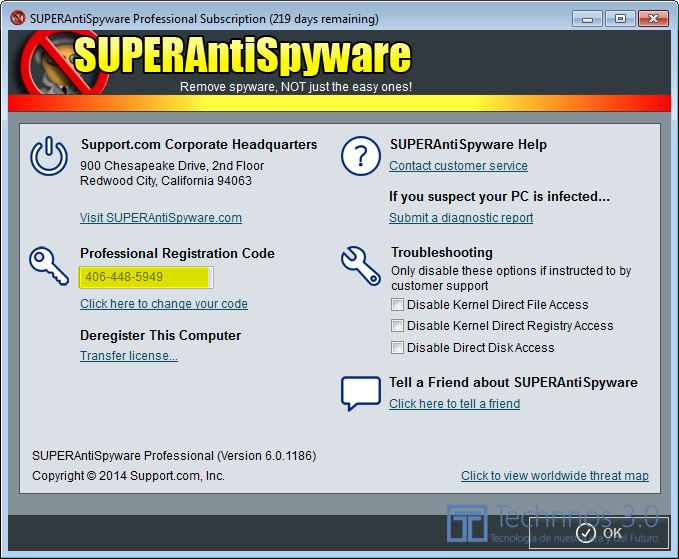
Task: Click the speech bubble Tell a Friend icon
Action: 361,393
